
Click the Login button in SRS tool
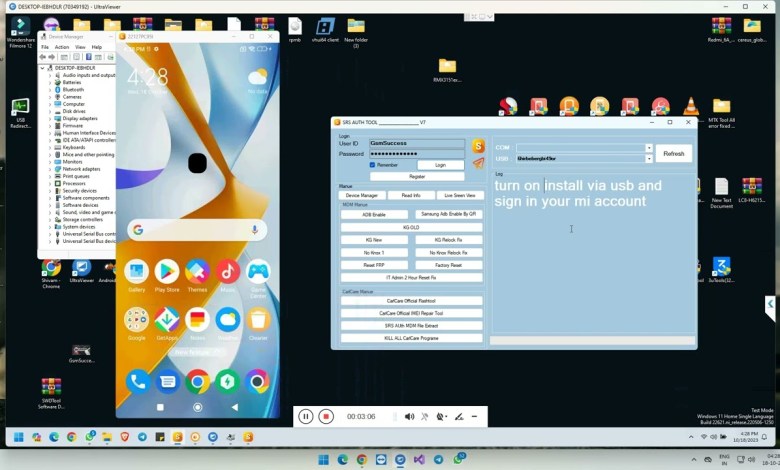(440, 165)
